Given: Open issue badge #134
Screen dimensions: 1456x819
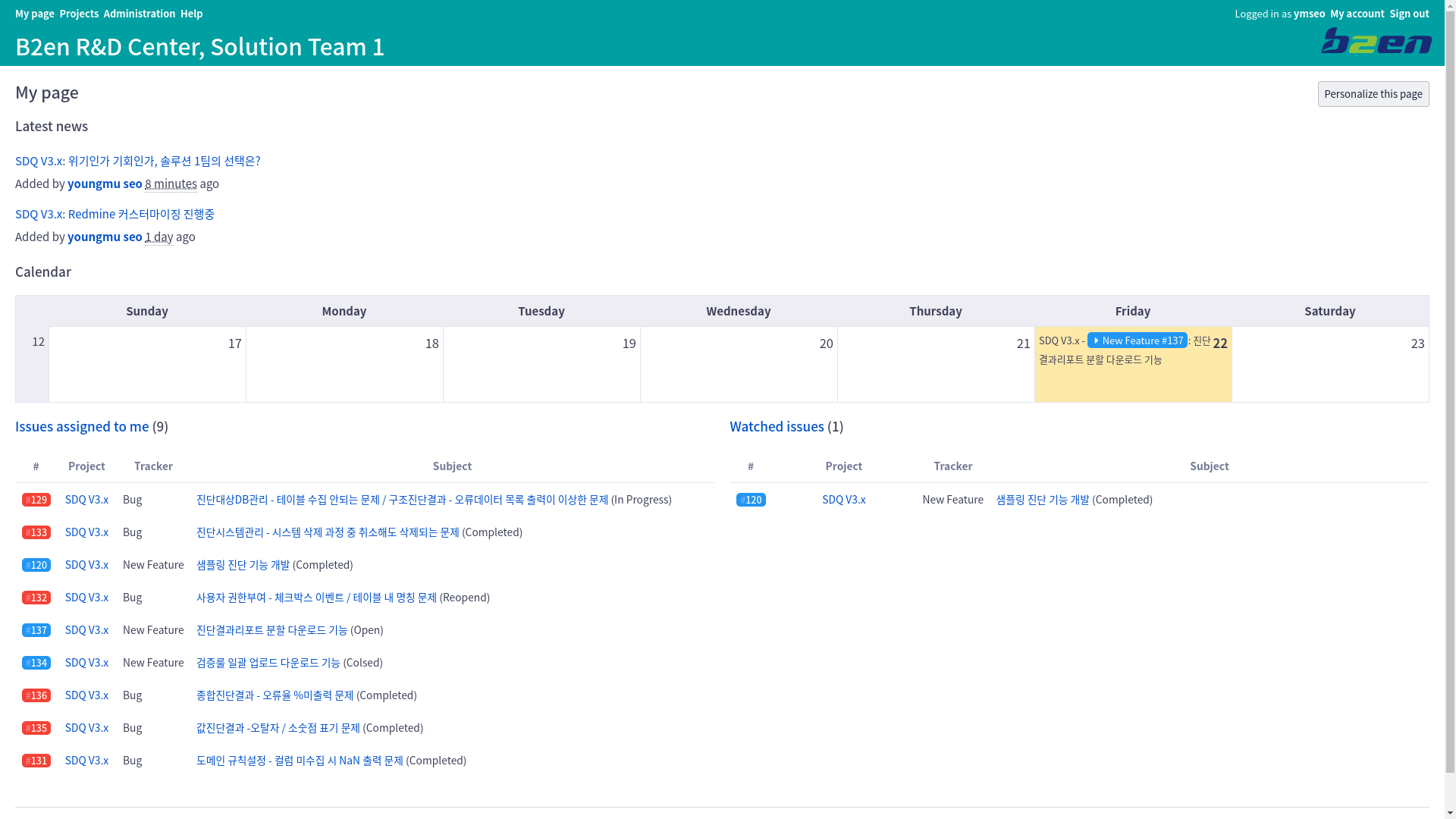Looking at the screenshot, I should [36, 663].
